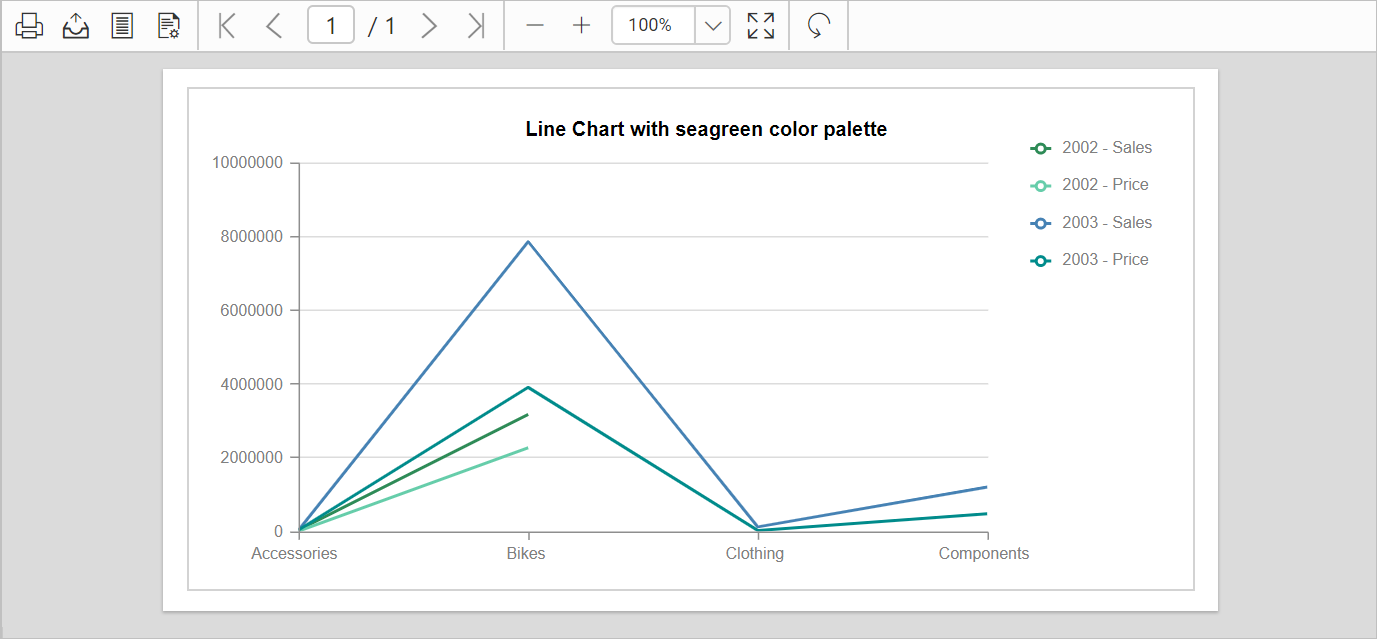This screenshot has width=1377, height=639.
Task: Click the '2003 - Sales' legend text
Action: tap(1107, 223)
